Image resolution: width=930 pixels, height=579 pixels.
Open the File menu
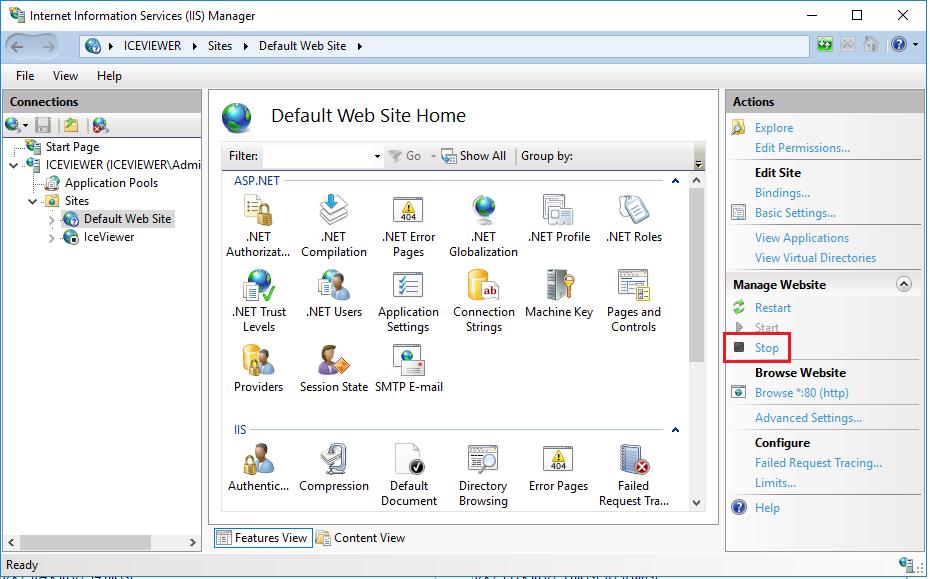click(25, 76)
